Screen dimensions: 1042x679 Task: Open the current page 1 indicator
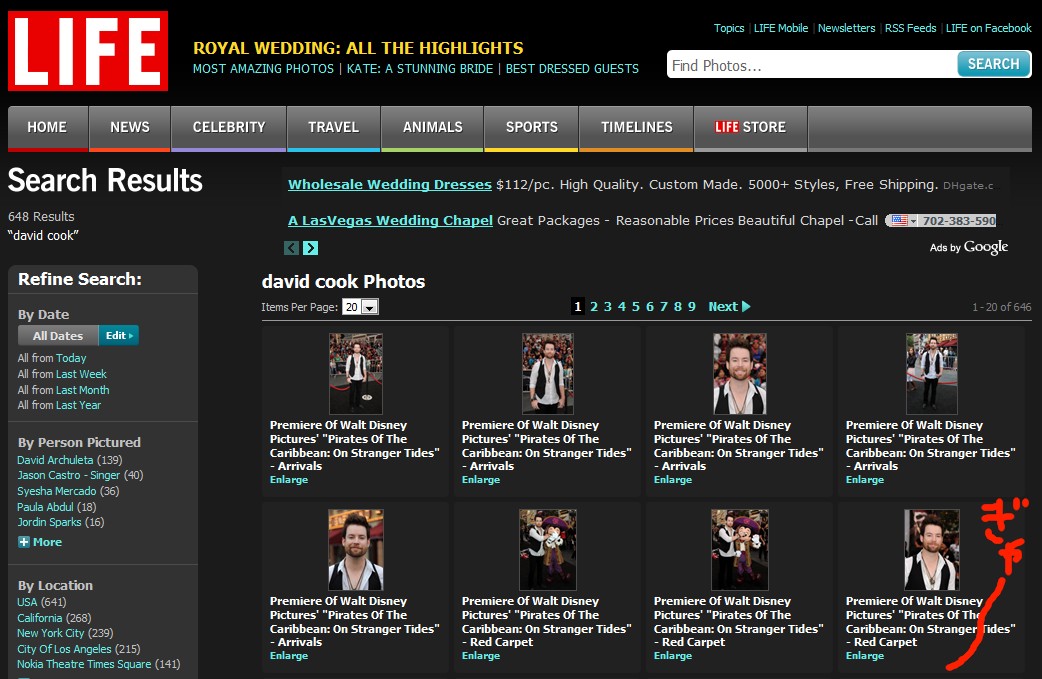point(577,306)
